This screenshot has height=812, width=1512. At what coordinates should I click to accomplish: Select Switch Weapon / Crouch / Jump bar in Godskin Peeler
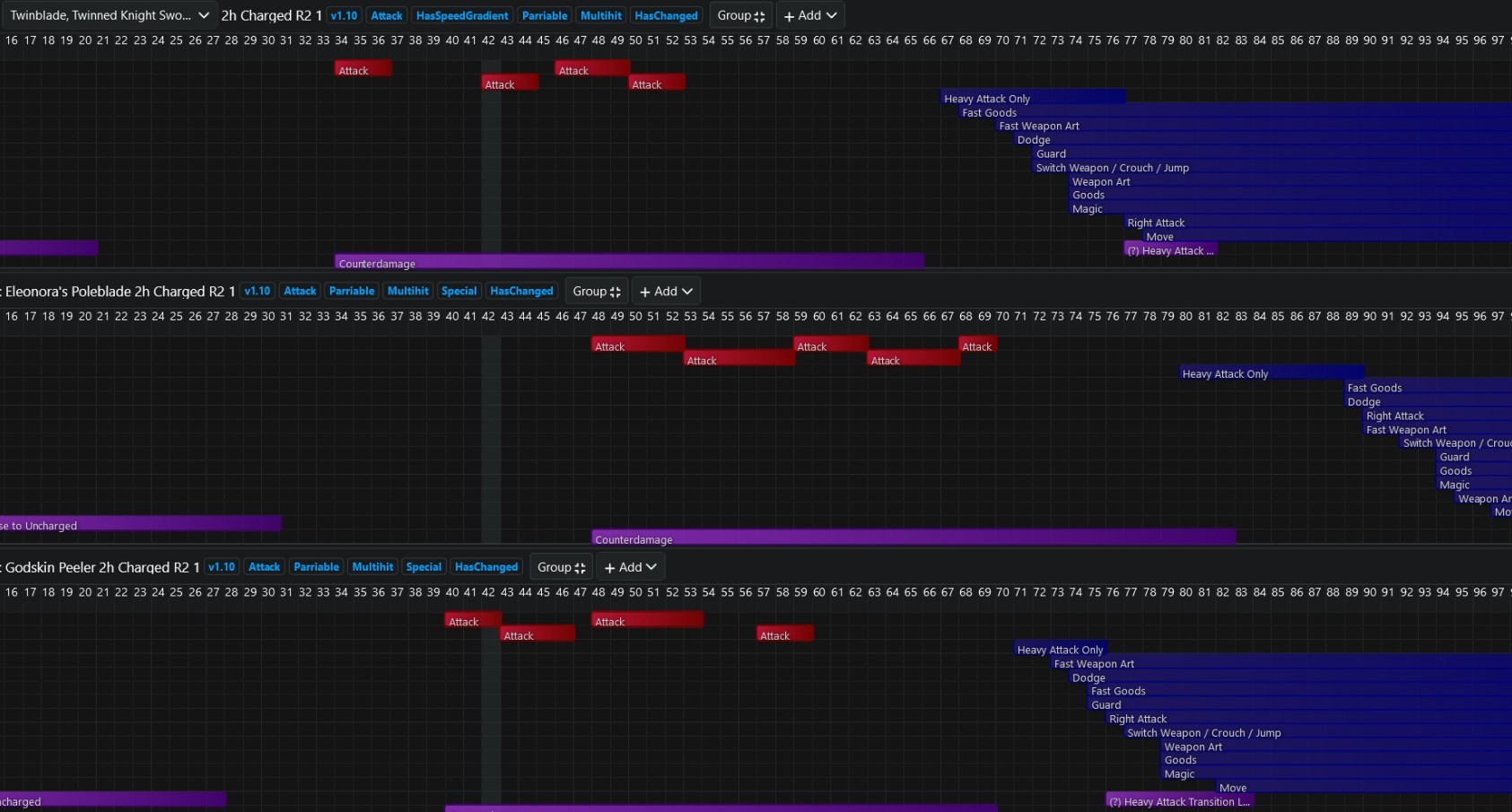(x=1318, y=733)
